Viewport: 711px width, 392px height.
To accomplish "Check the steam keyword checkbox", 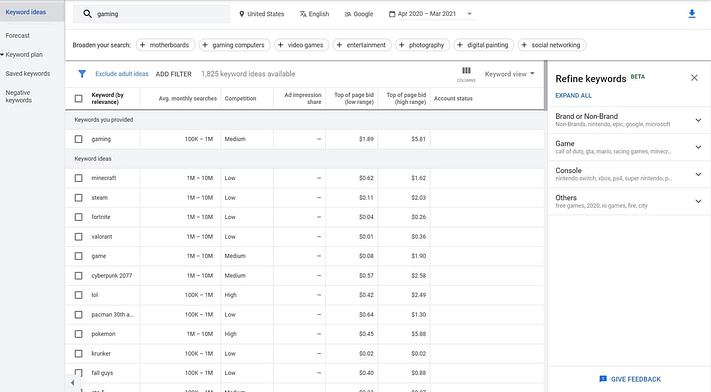I will click(x=78, y=198).
